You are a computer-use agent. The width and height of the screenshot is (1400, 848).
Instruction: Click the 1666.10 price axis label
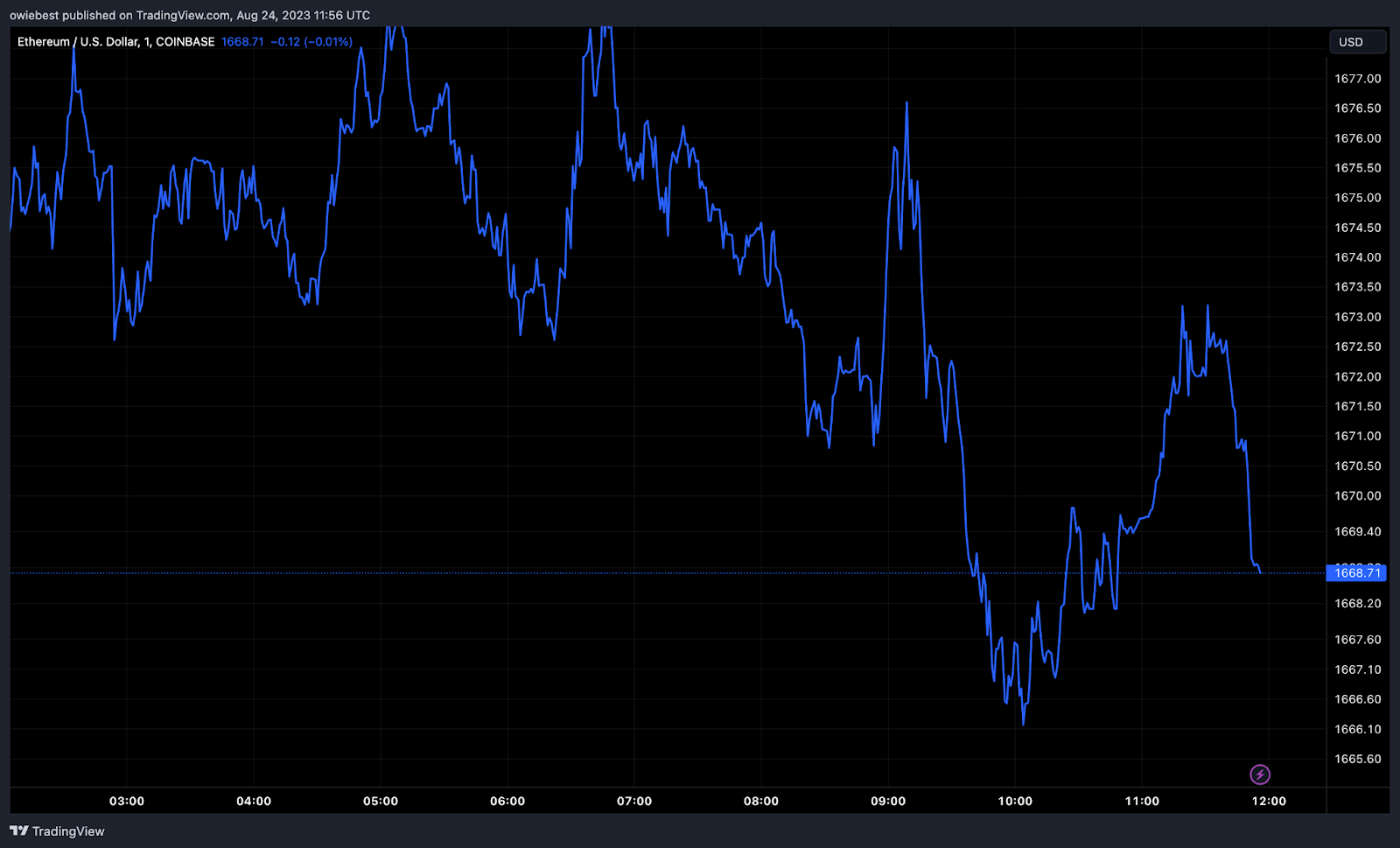(x=1358, y=729)
